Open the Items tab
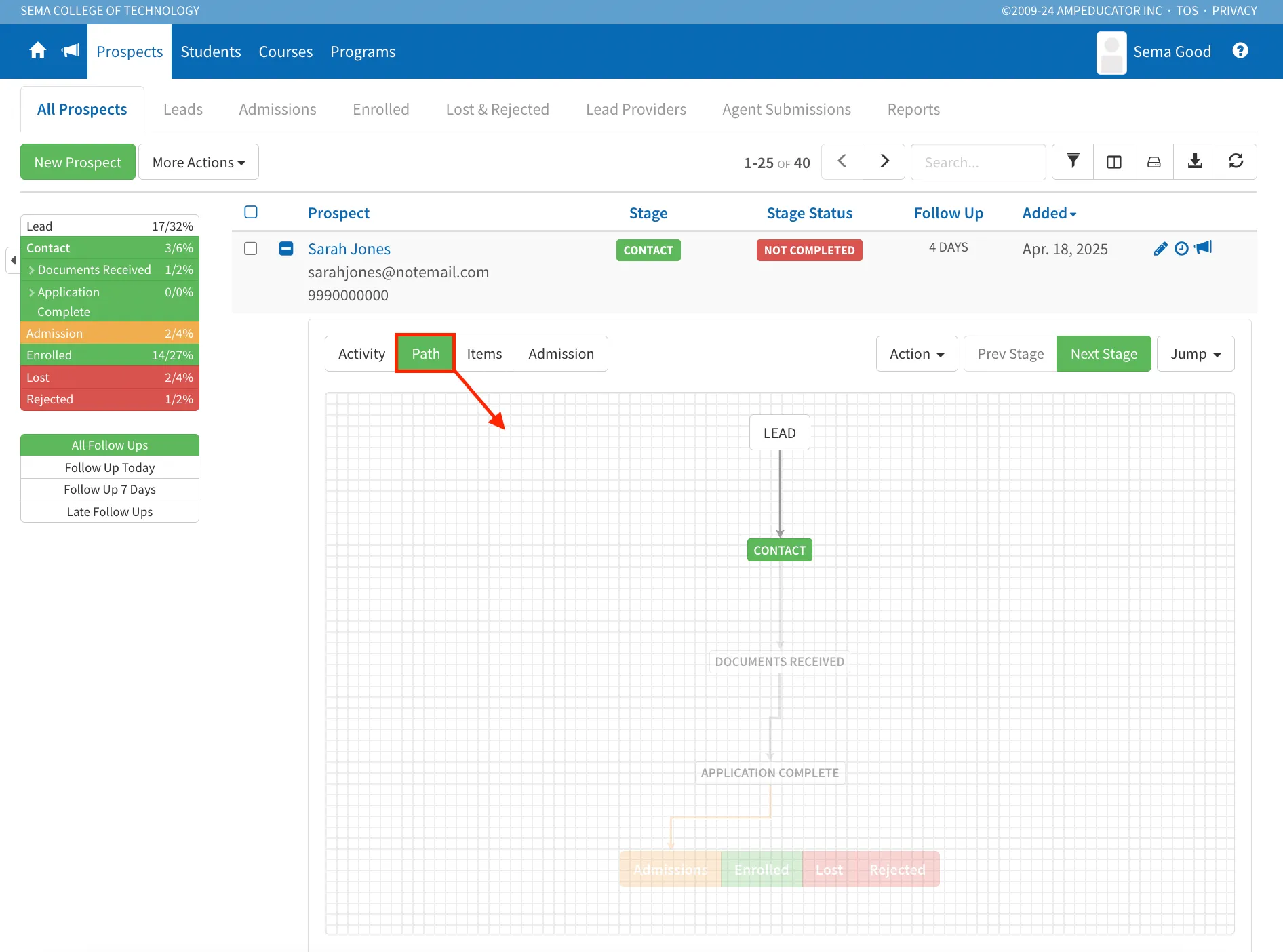The image size is (1283, 952). (x=484, y=354)
